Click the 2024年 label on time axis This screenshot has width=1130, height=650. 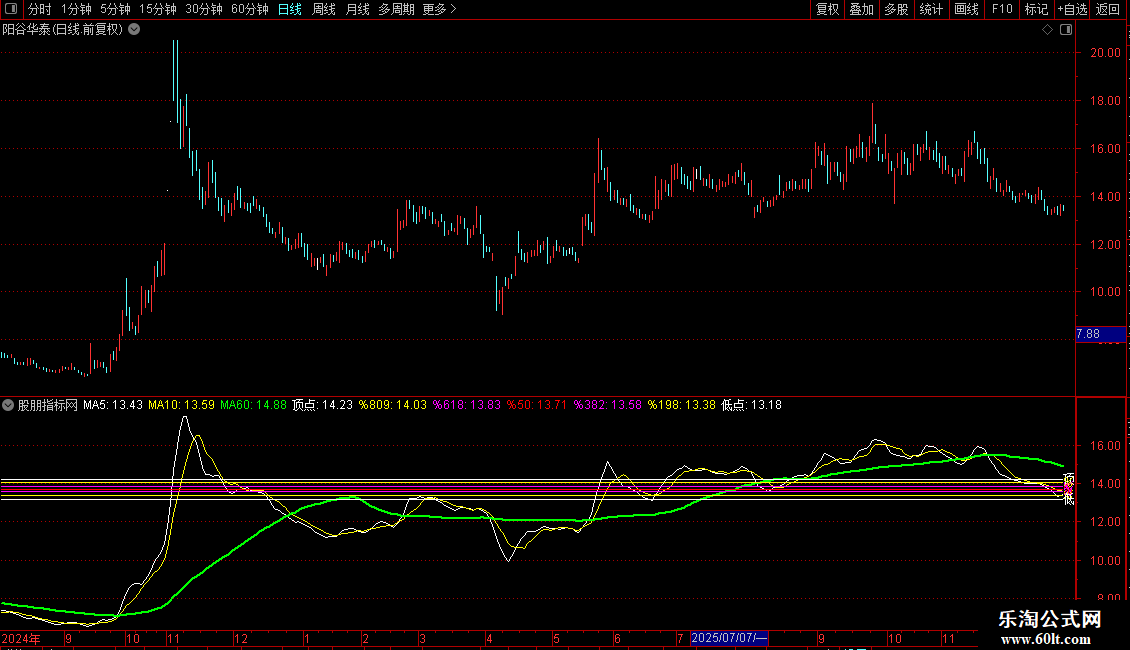(x=21, y=639)
